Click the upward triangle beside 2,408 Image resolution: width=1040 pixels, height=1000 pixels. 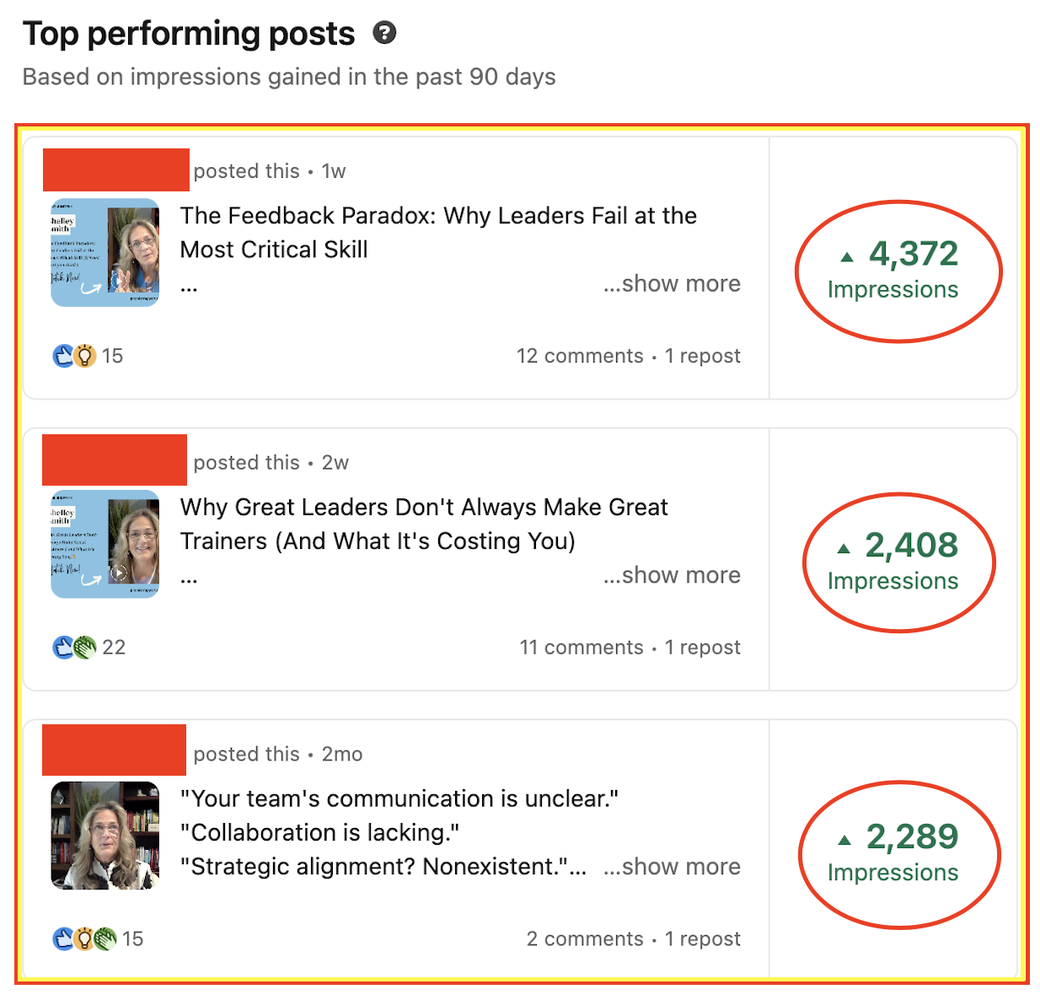pos(843,548)
